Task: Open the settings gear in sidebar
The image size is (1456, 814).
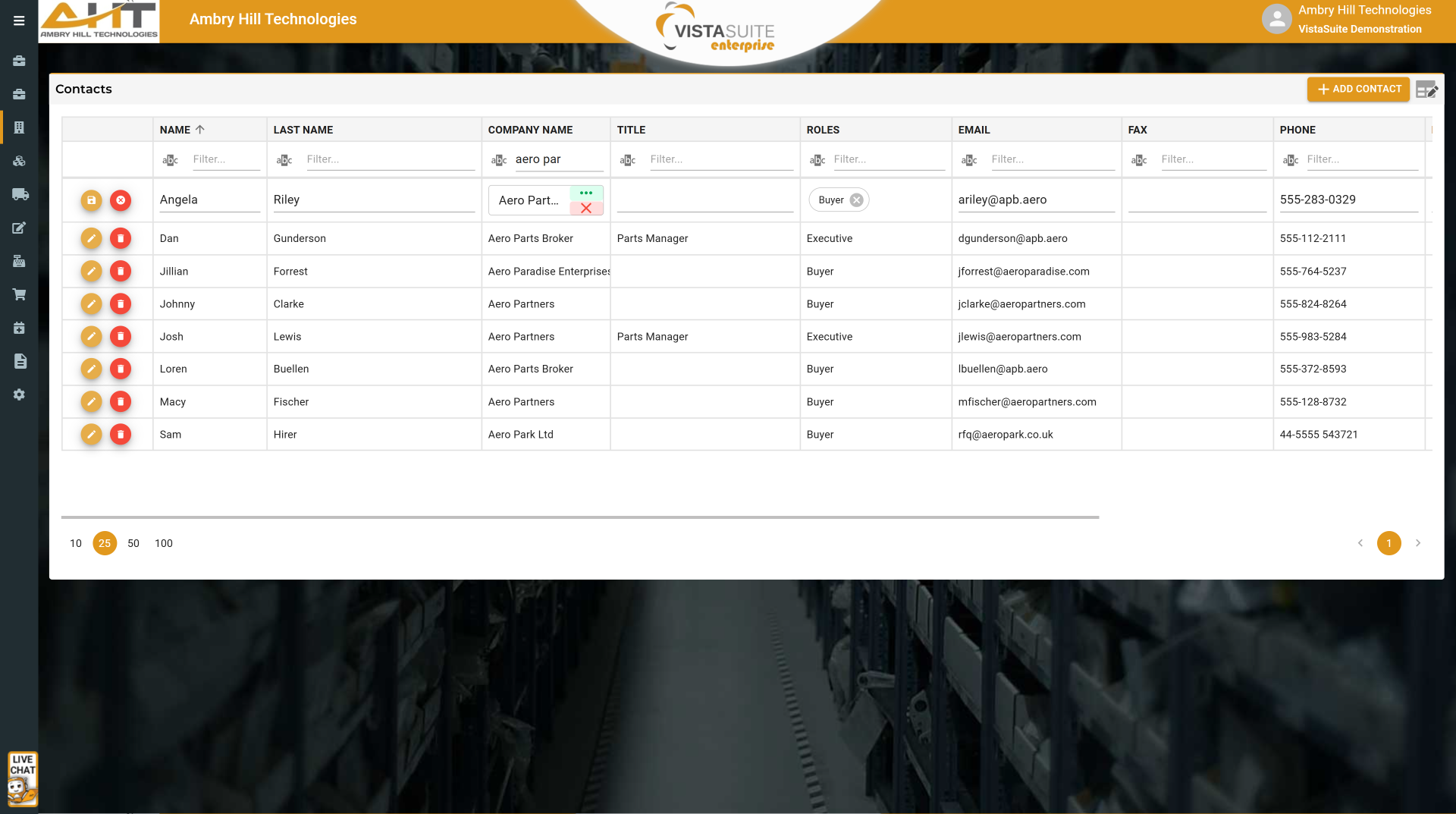Action: 20,394
